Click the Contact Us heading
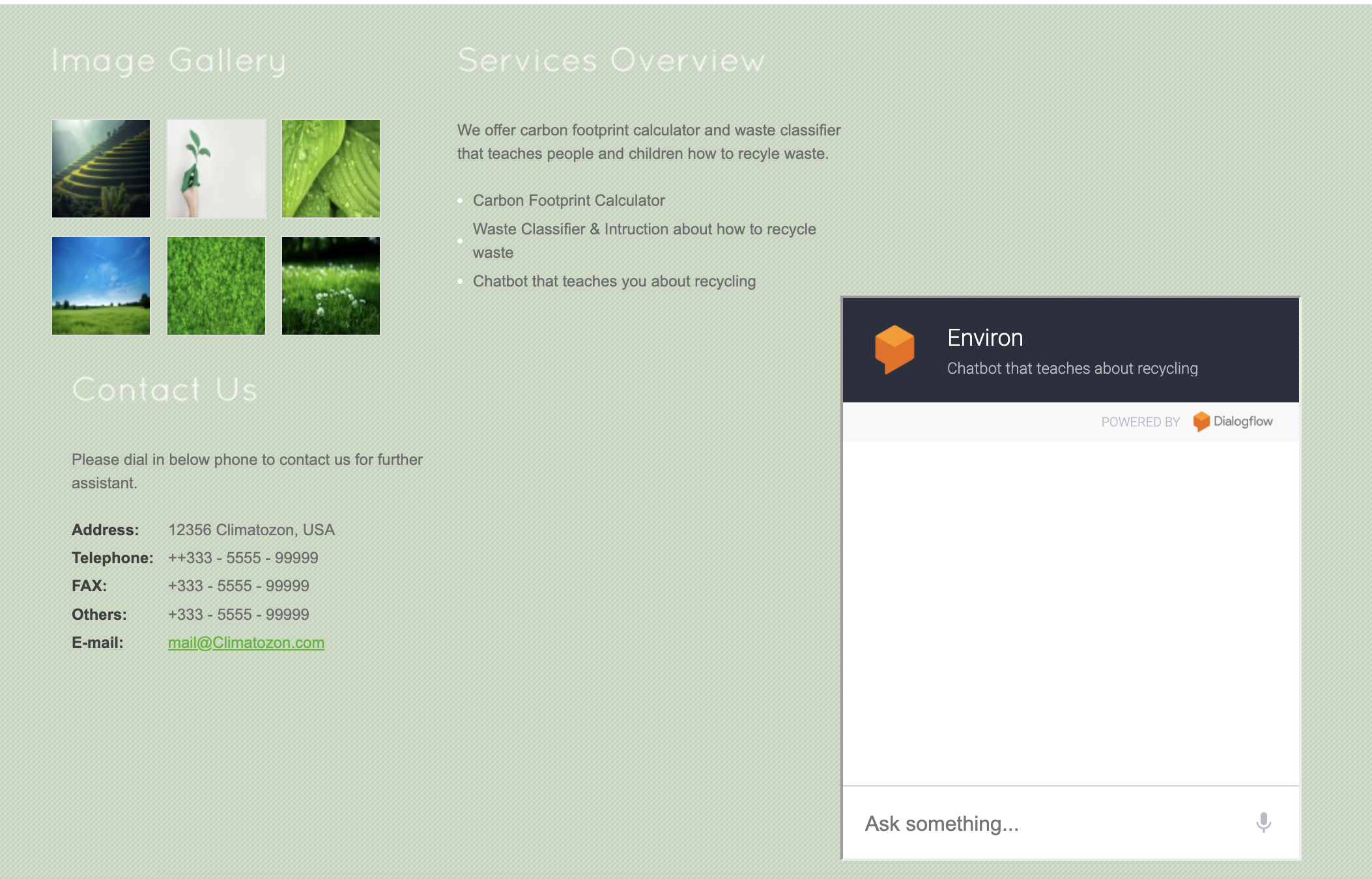Image resolution: width=1372 pixels, height=879 pixels. 165,389
